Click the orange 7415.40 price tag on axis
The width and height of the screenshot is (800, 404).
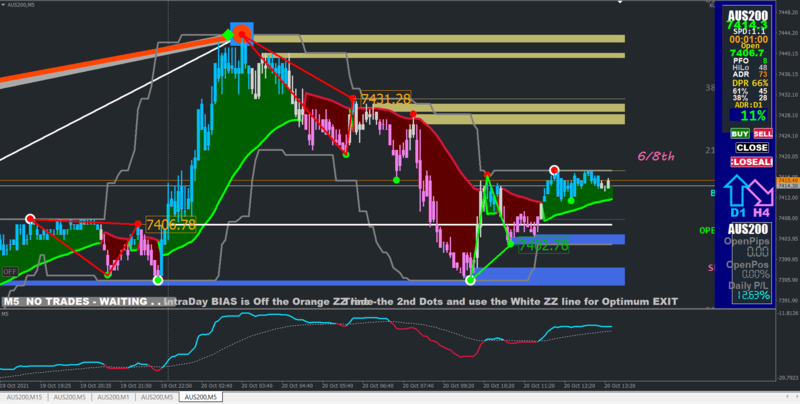[x=787, y=181]
